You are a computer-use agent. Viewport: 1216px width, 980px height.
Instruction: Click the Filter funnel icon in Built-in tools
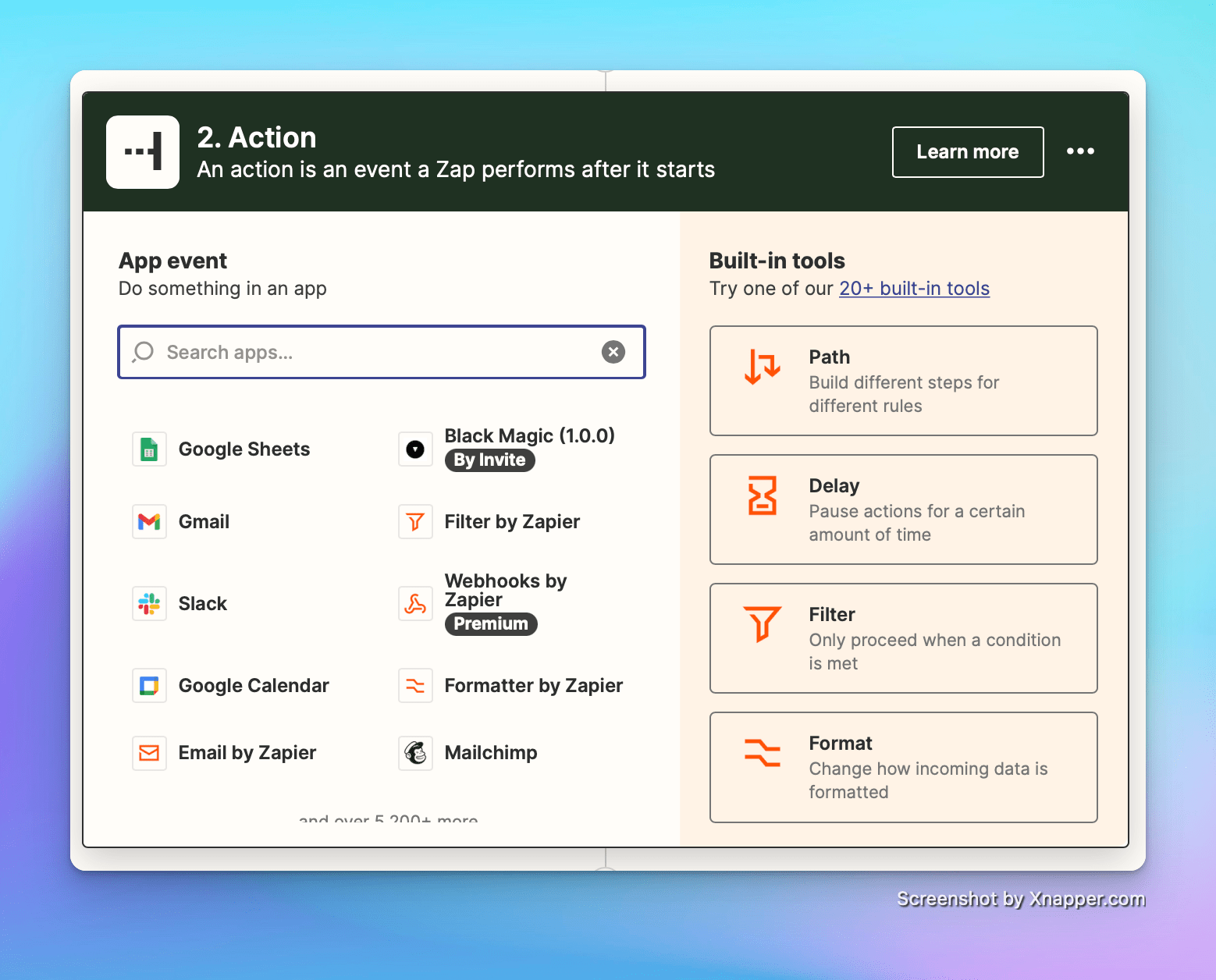coord(763,624)
